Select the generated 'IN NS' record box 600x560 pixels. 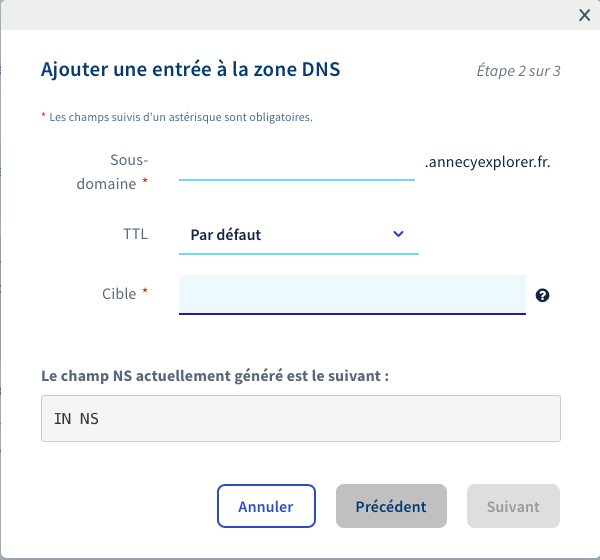tap(300, 418)
